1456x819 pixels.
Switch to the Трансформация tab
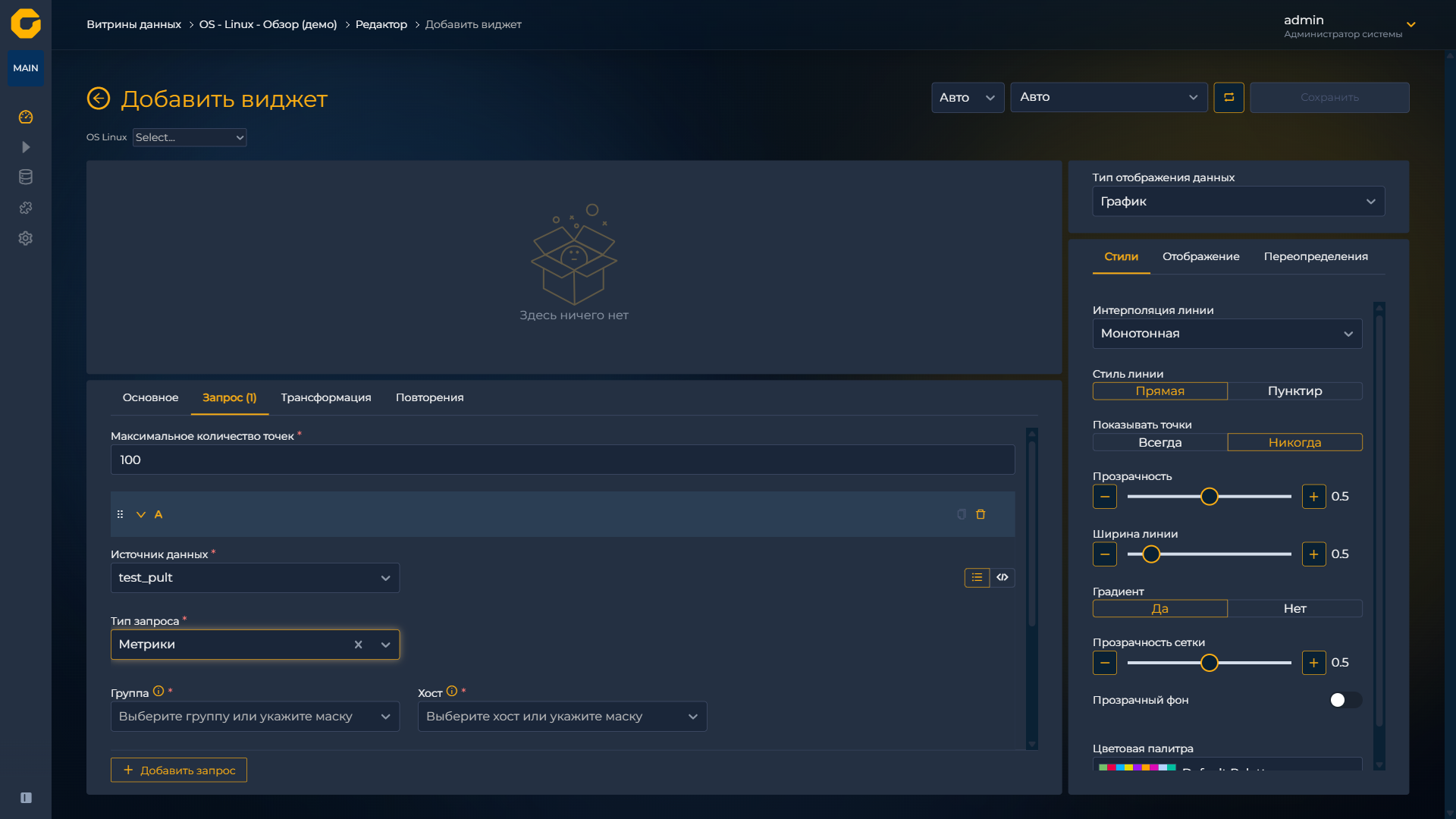(326, 397)
